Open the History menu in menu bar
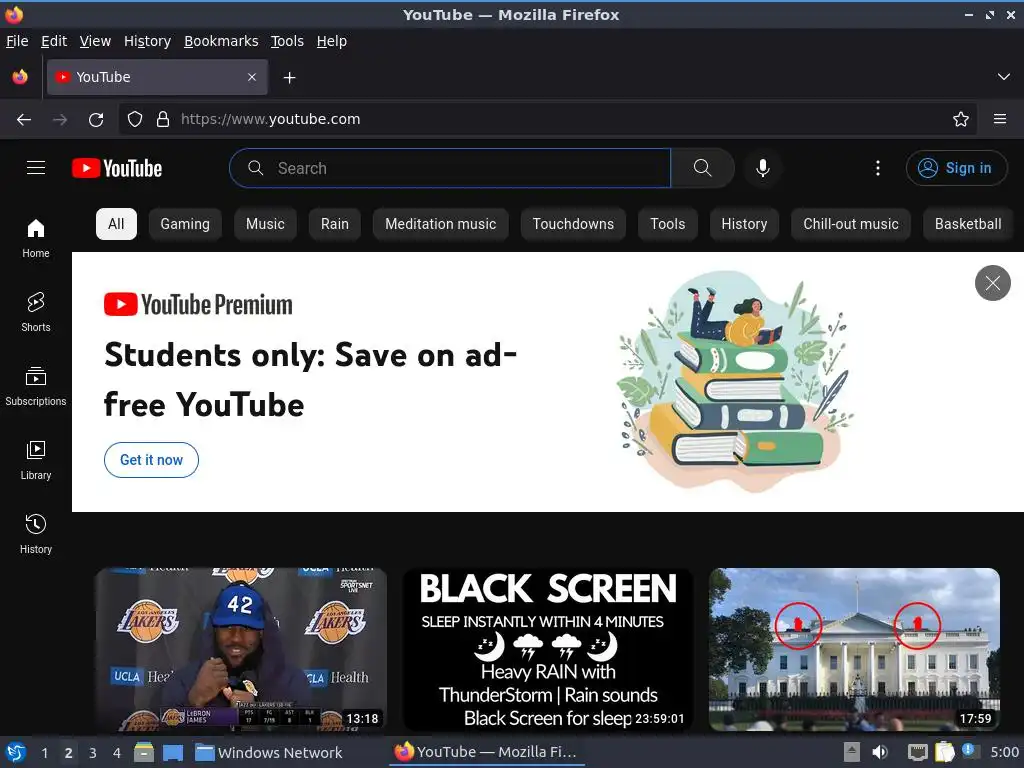Screen dimensions: 1024x768 [147, 41]
